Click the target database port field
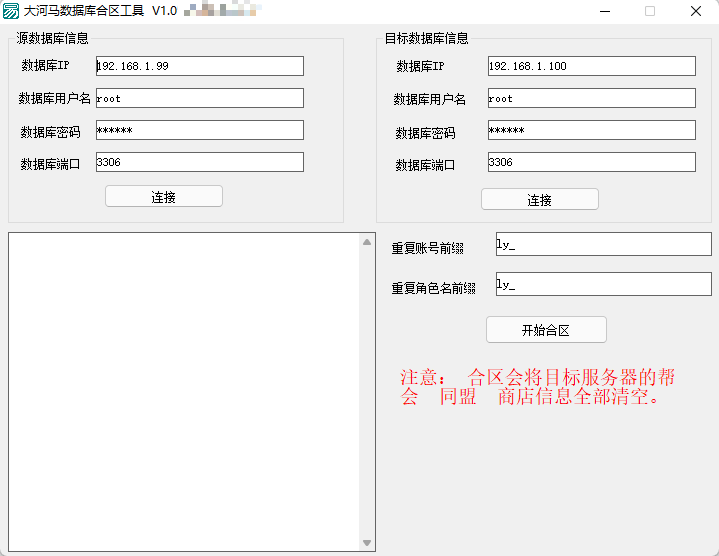This screenshot has width=719, height=556. pos(591,162)
